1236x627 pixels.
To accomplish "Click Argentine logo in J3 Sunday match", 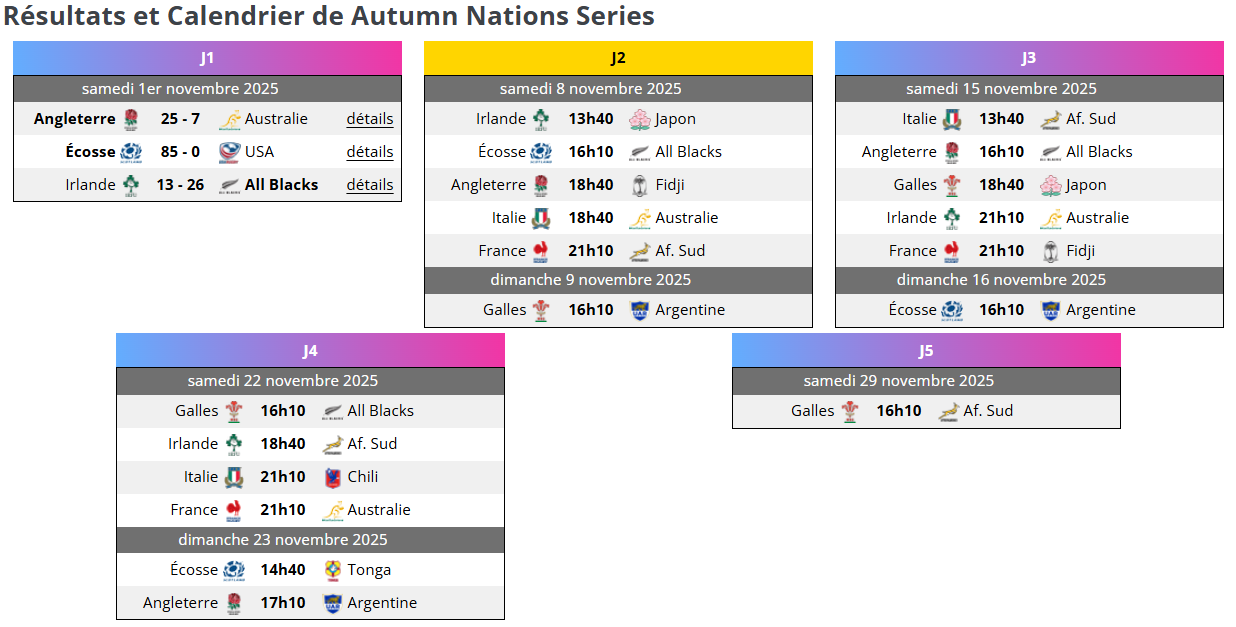I will point(1051,310).
